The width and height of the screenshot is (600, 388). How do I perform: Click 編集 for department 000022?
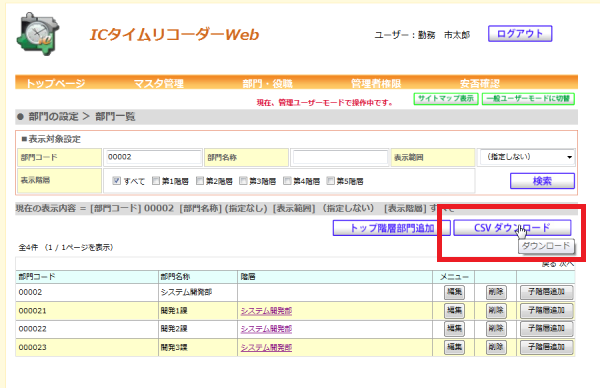[454, 329]
